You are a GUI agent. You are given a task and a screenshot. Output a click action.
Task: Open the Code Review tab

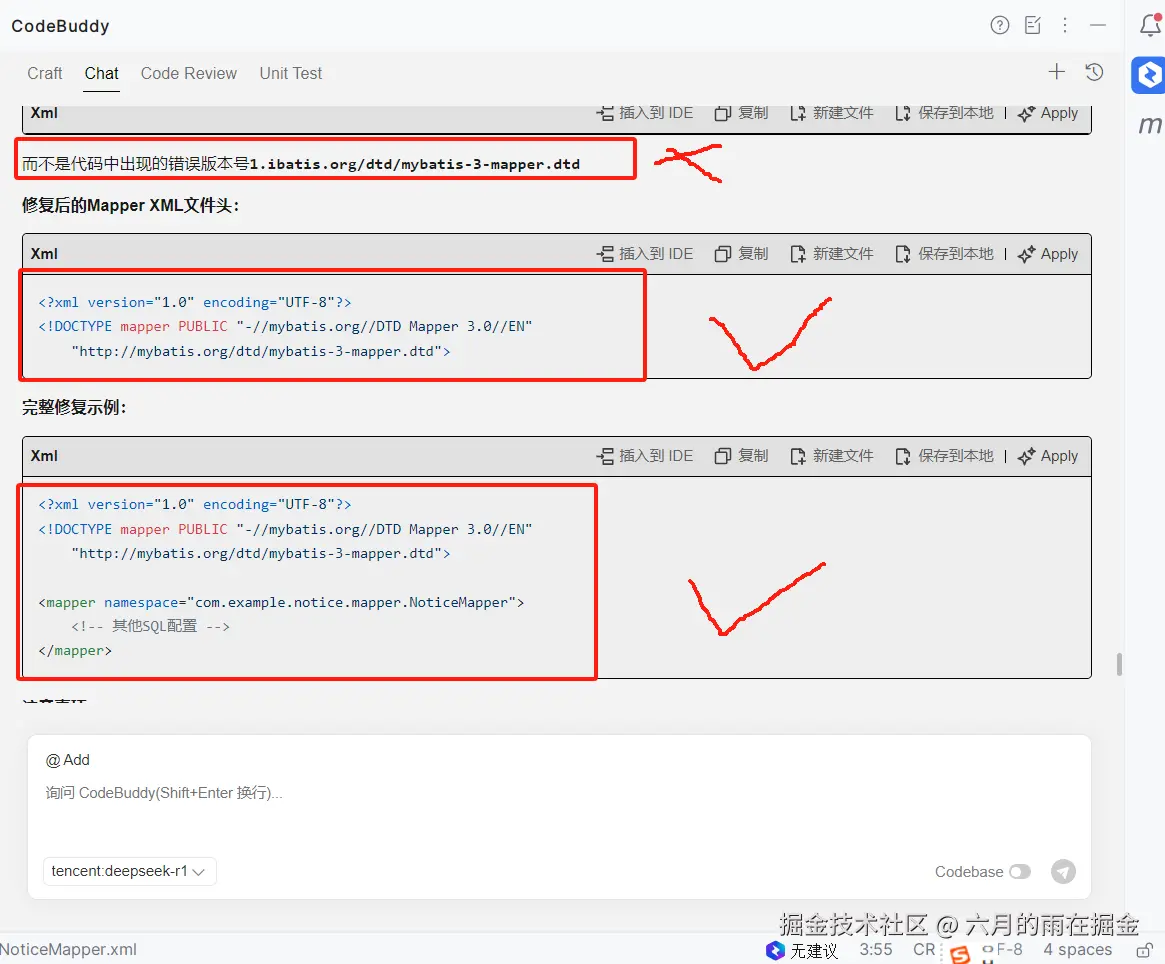pos(189,74)
